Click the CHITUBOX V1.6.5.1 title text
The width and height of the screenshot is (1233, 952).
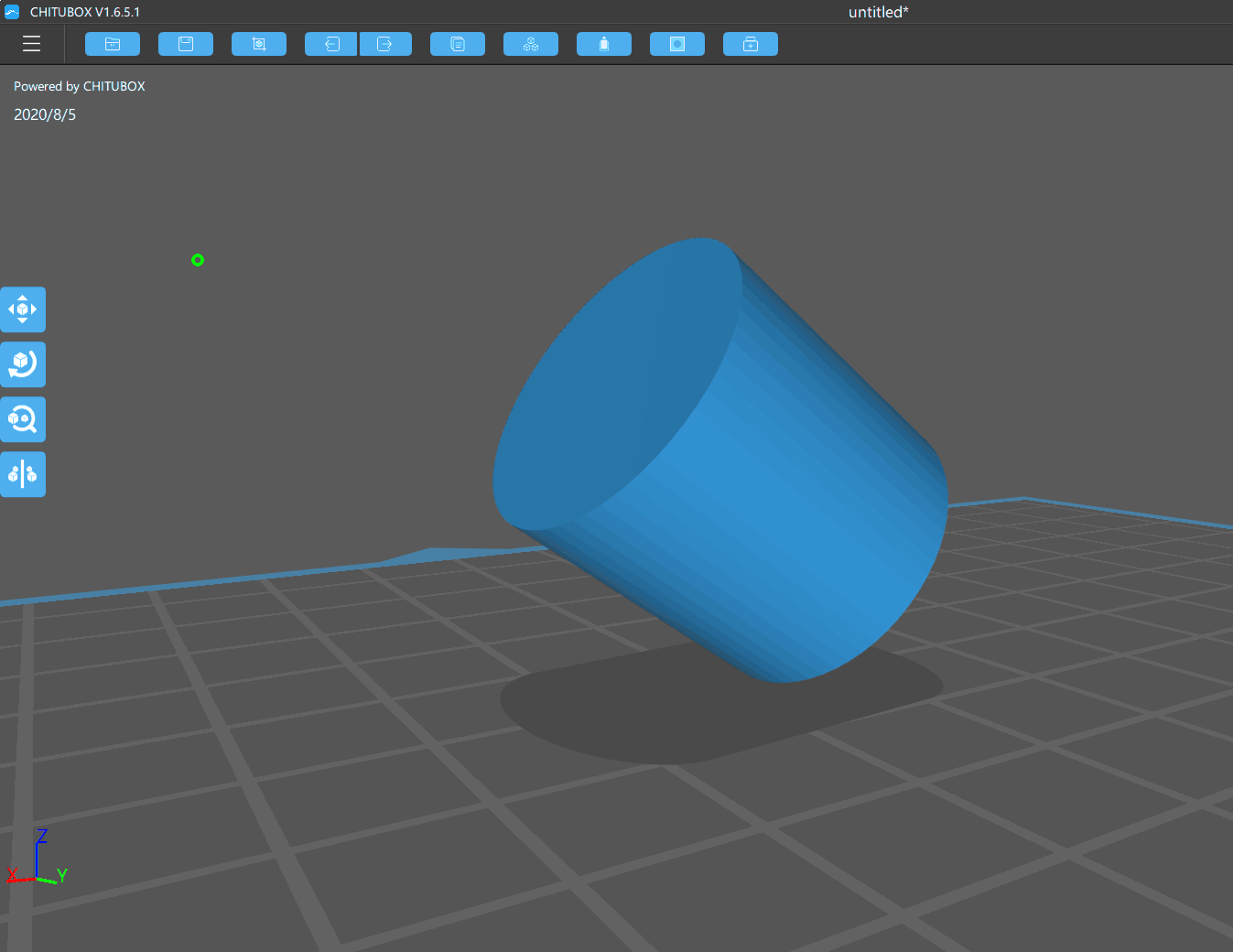pos(85,12)
